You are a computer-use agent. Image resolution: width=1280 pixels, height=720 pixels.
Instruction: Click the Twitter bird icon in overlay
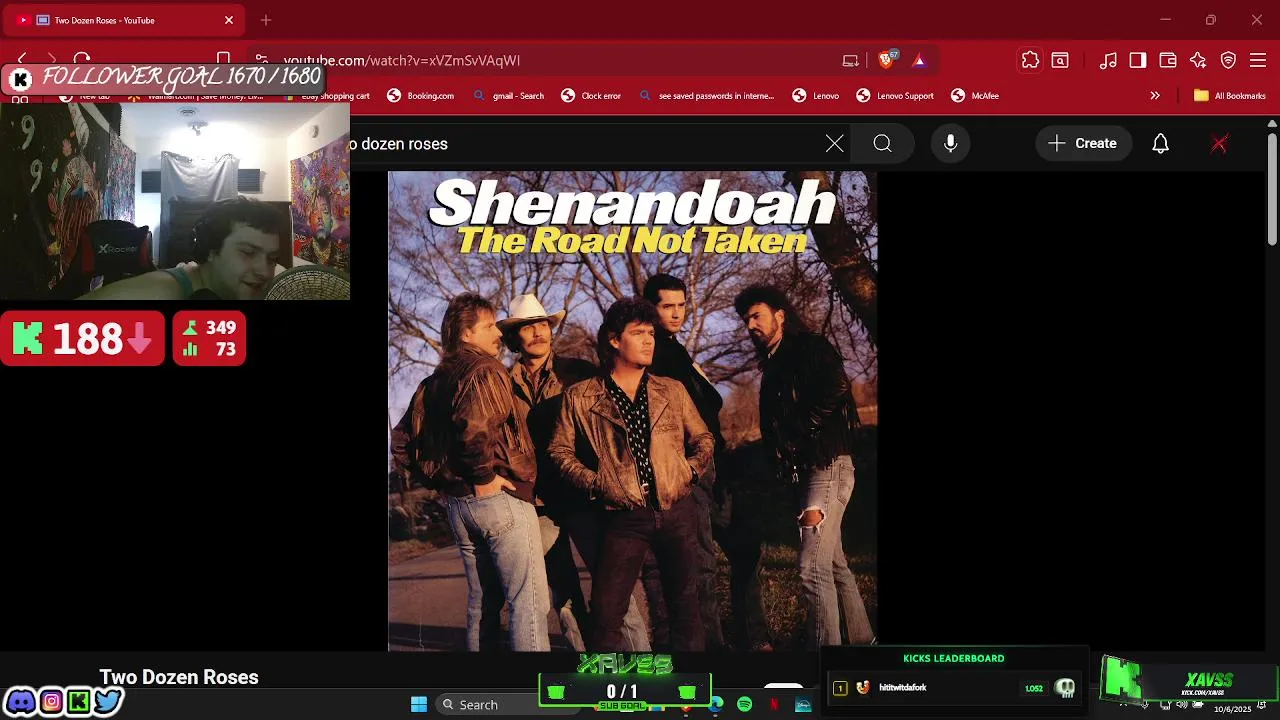[x=108, y=701]
